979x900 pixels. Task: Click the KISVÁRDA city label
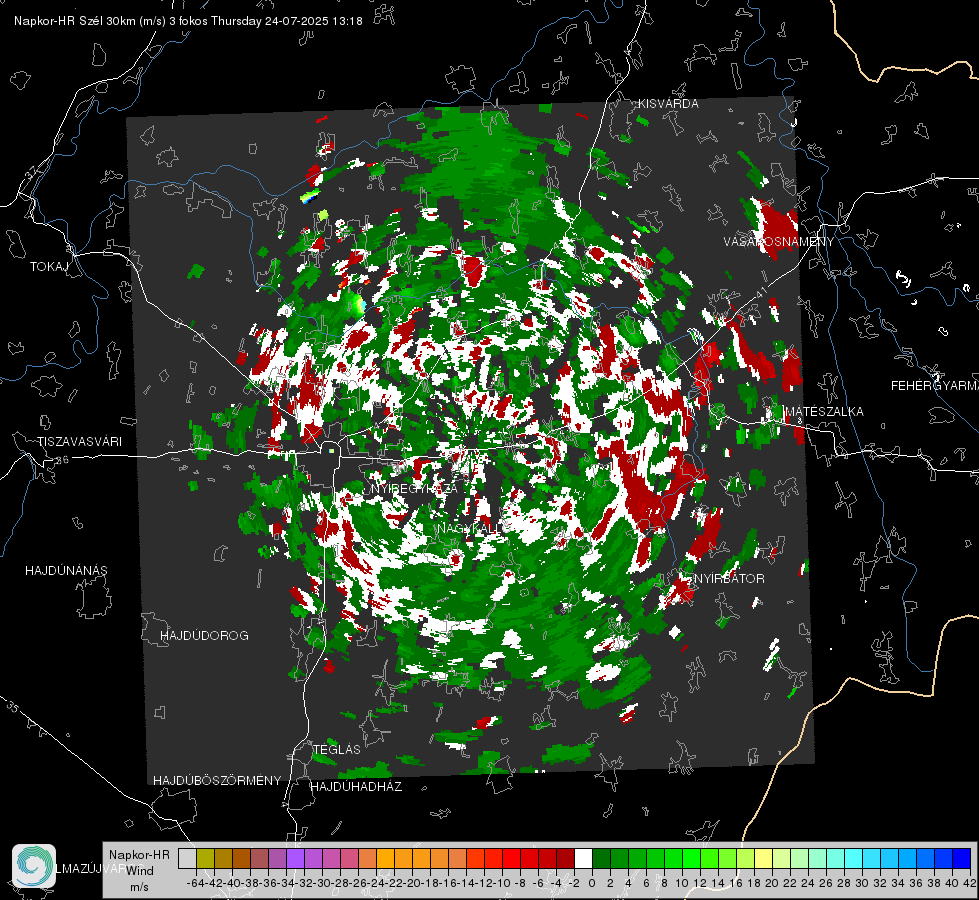pos(668,104)
